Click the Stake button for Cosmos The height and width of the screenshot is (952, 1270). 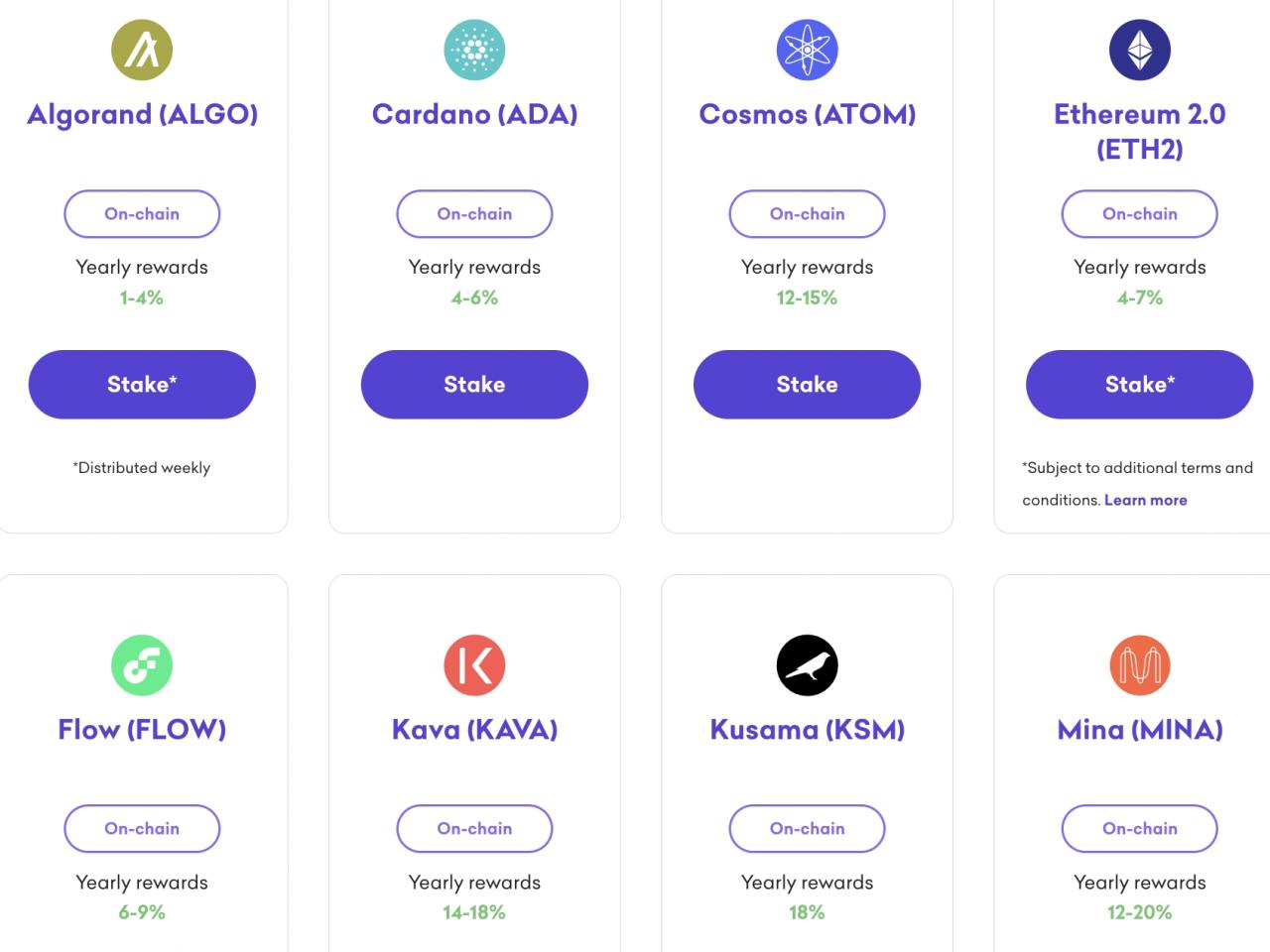[x=807, y=385]
